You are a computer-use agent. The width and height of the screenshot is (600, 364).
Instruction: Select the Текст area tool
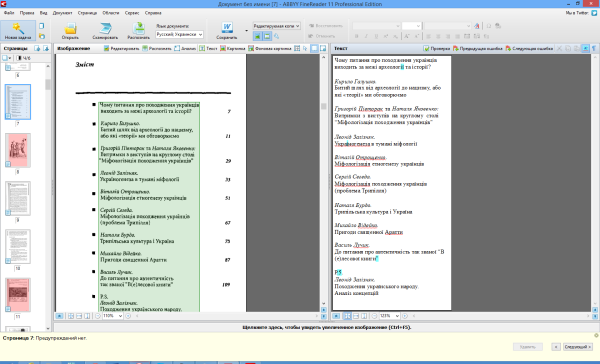click(x=208, y=48)
